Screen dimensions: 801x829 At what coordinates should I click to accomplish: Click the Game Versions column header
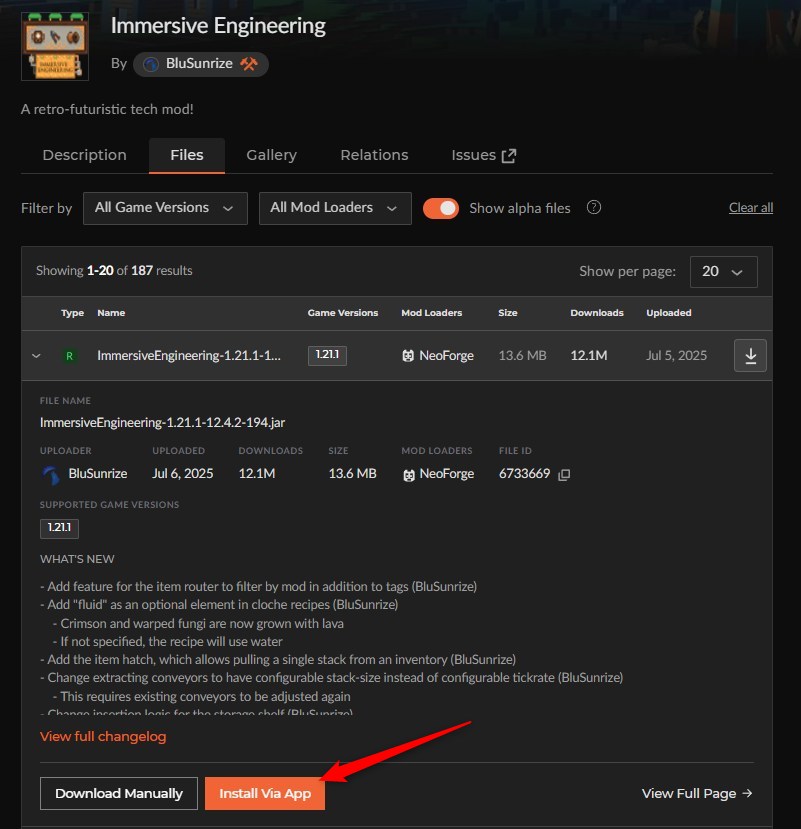click(x=343, y=313)
